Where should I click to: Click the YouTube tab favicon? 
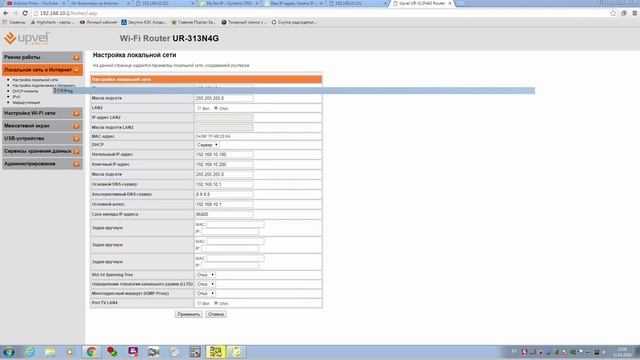[x=9, y=3]
